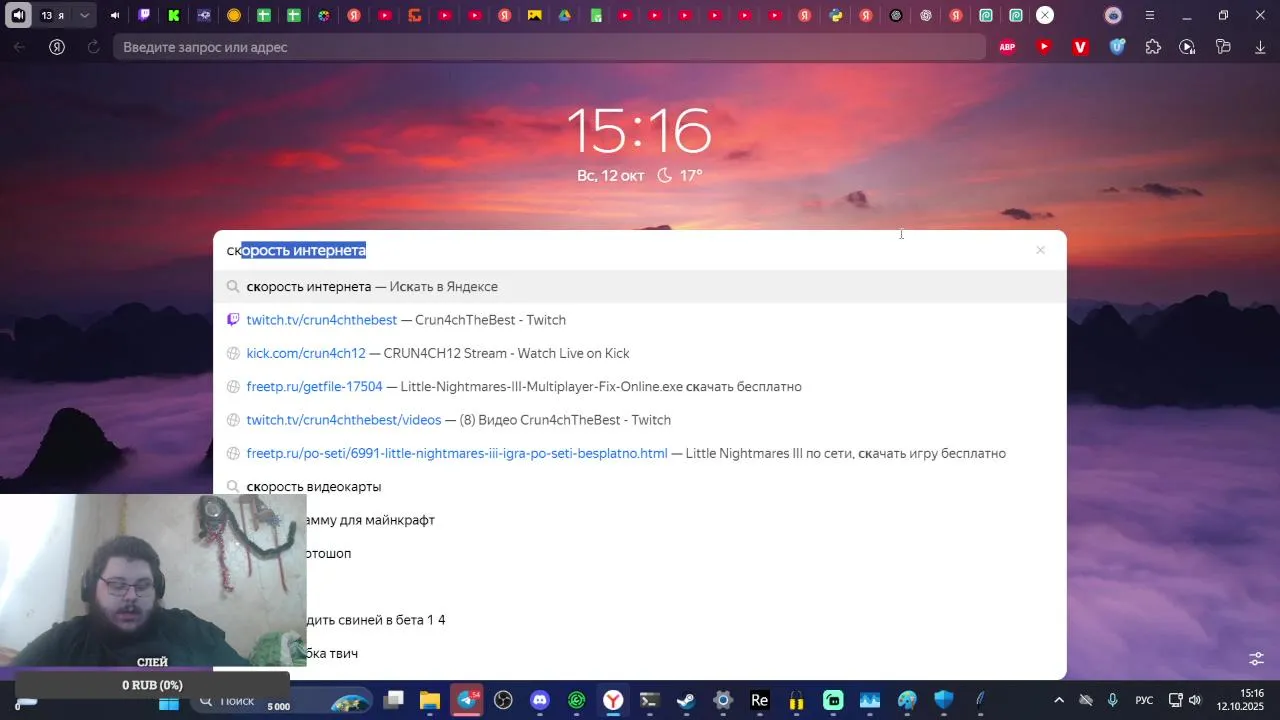Open the downloads arrow icon
The width and height of the screenshot is (1280, 720).
pos(1260,47)
